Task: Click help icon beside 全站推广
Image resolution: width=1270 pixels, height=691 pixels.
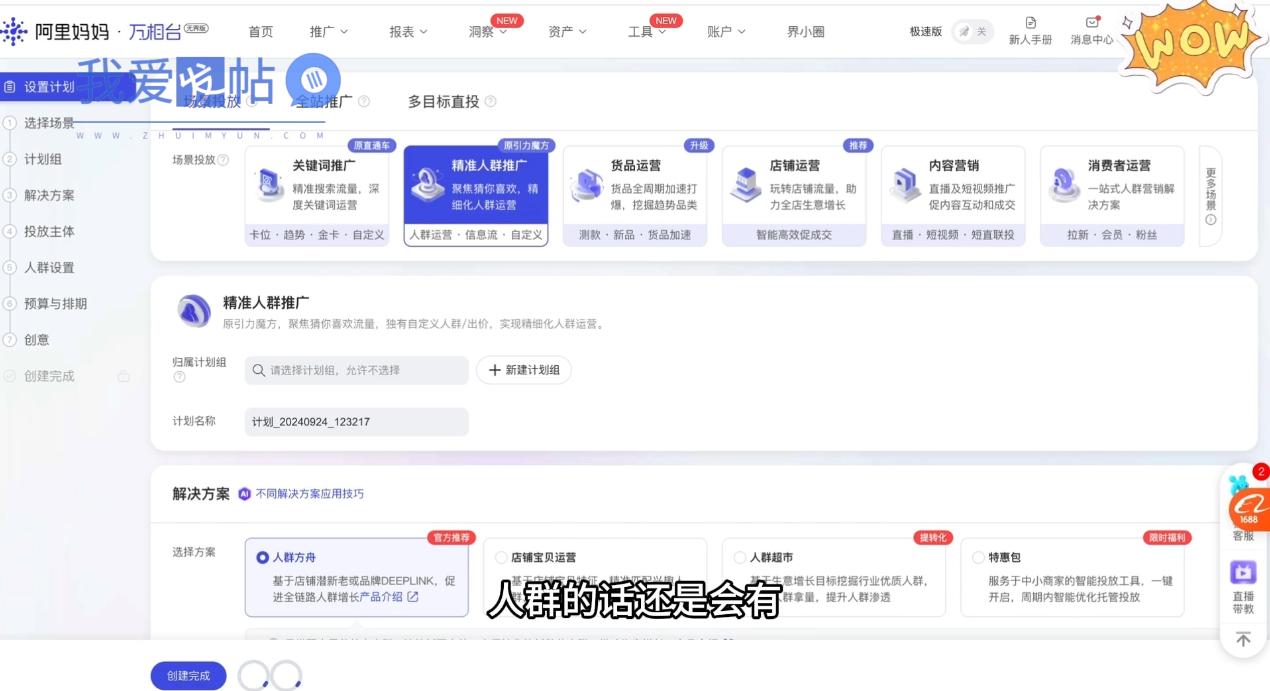Action: click(x=364, y=102)
